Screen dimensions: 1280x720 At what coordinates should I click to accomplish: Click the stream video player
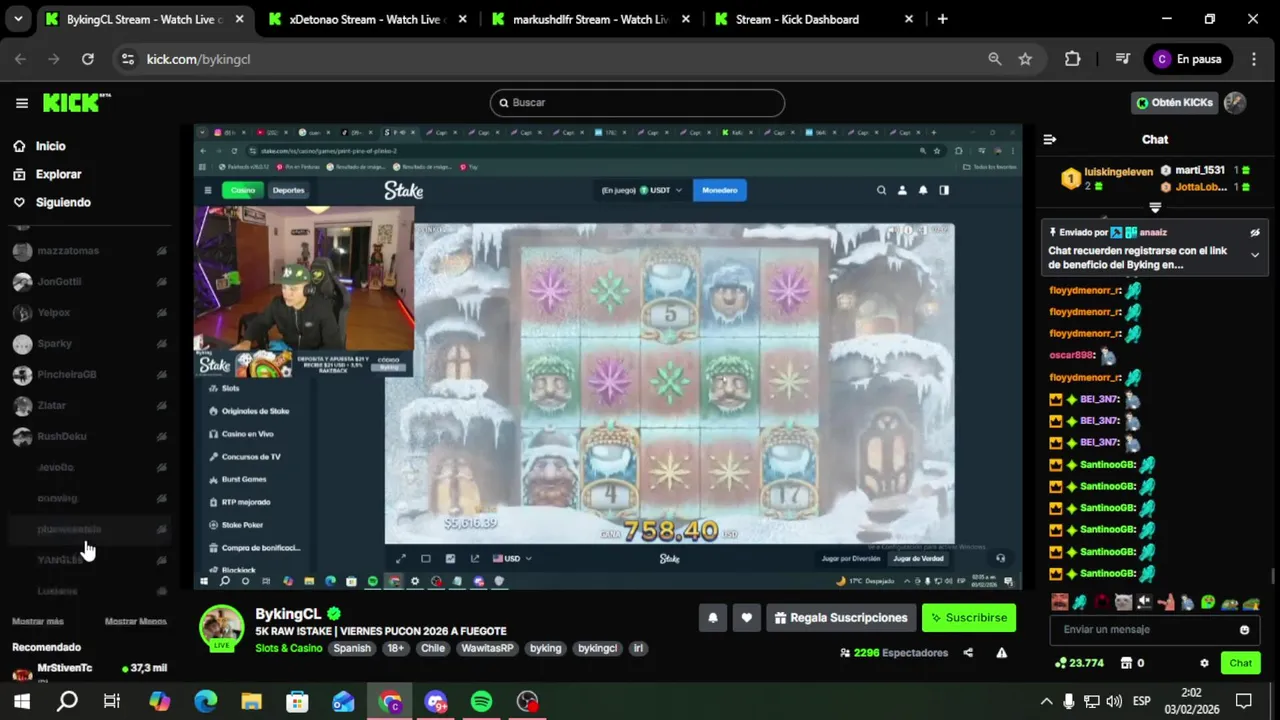tap(608, 357)
